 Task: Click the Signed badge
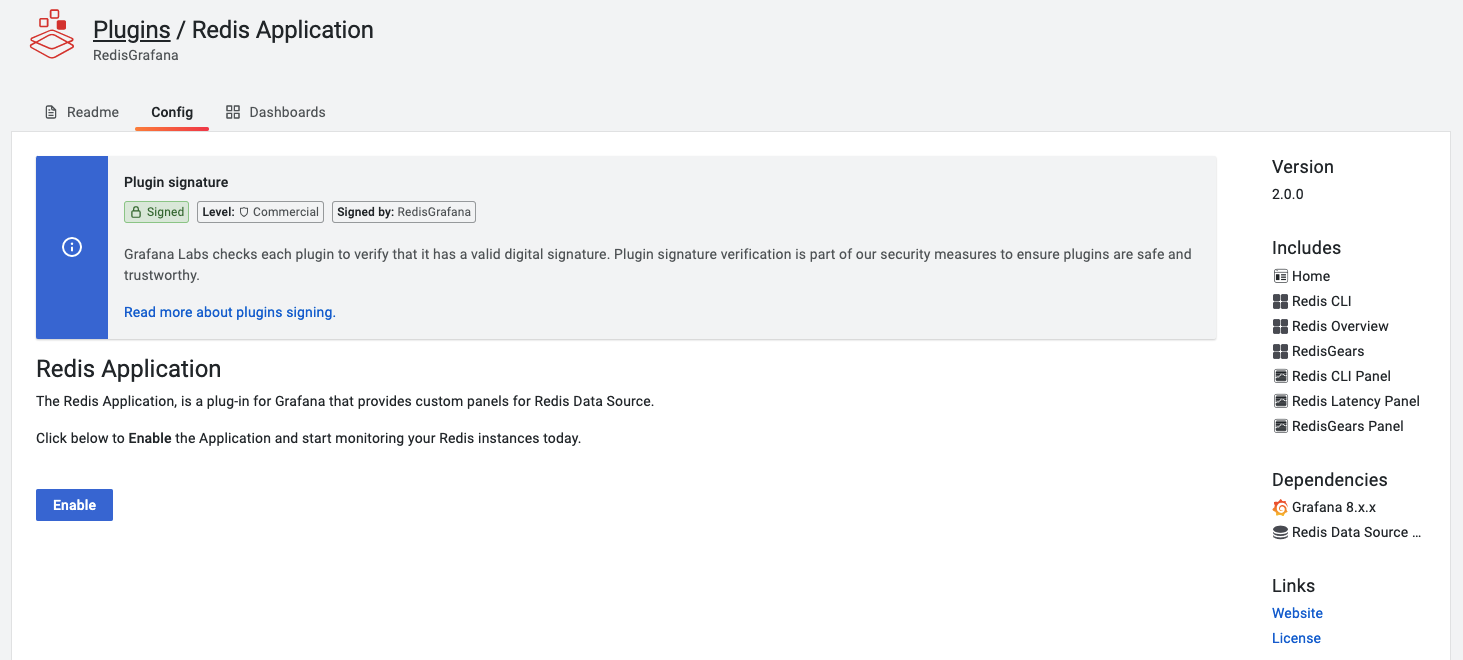click(156, 212)
